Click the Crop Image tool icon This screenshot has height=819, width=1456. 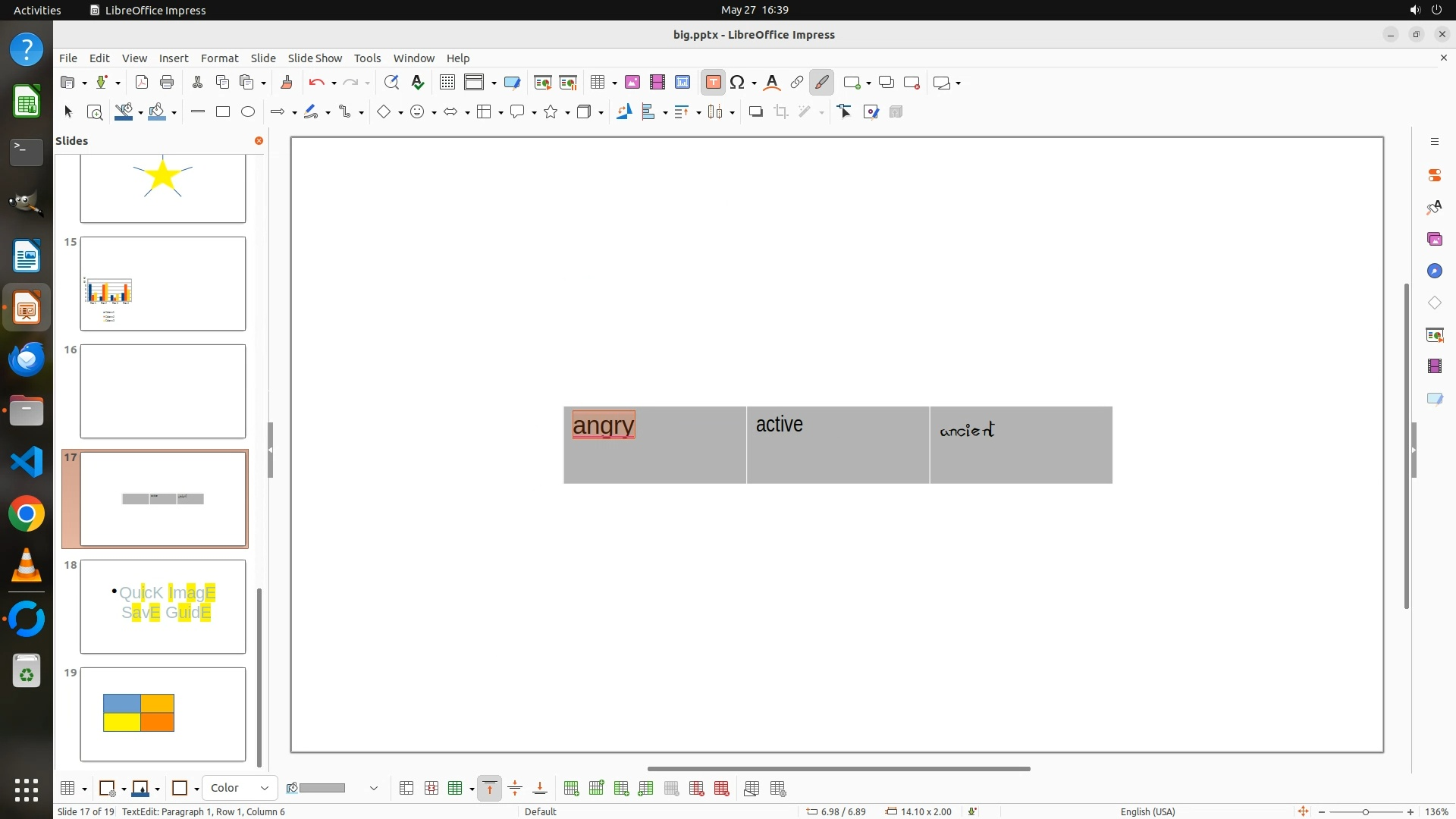click(x=781, y=112)
